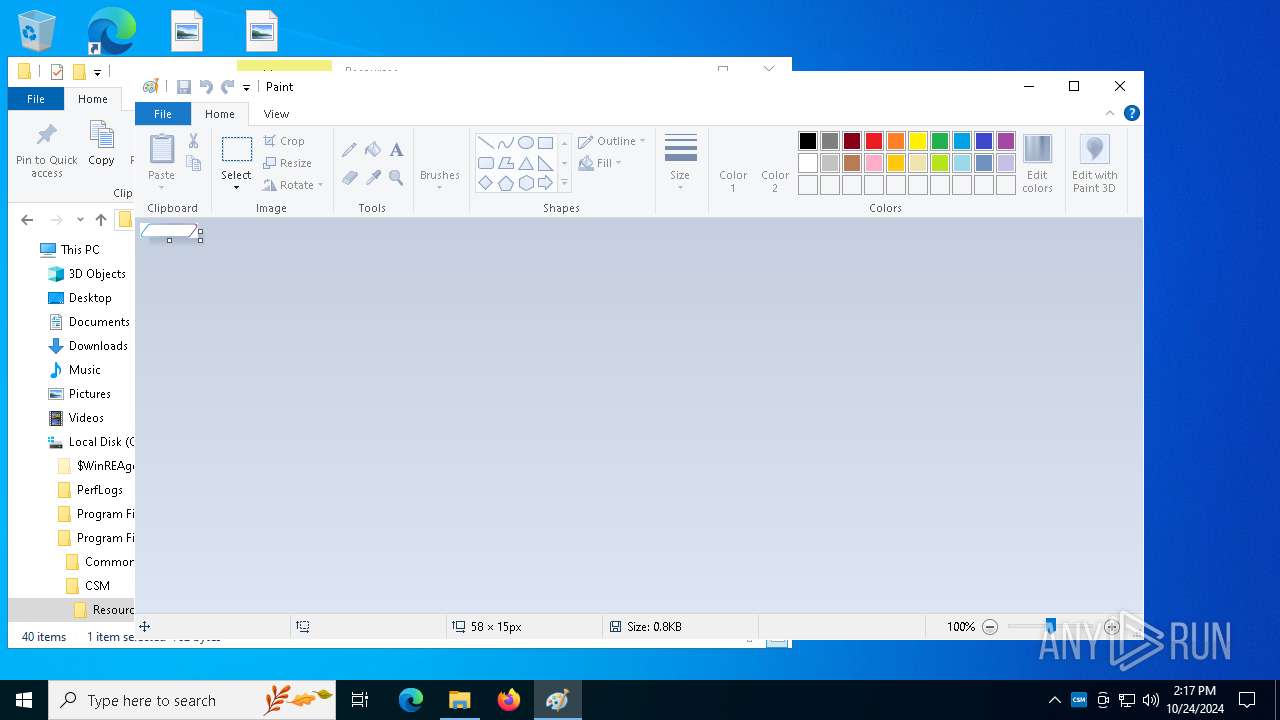Select the Fill with color bucket tool

373,150
